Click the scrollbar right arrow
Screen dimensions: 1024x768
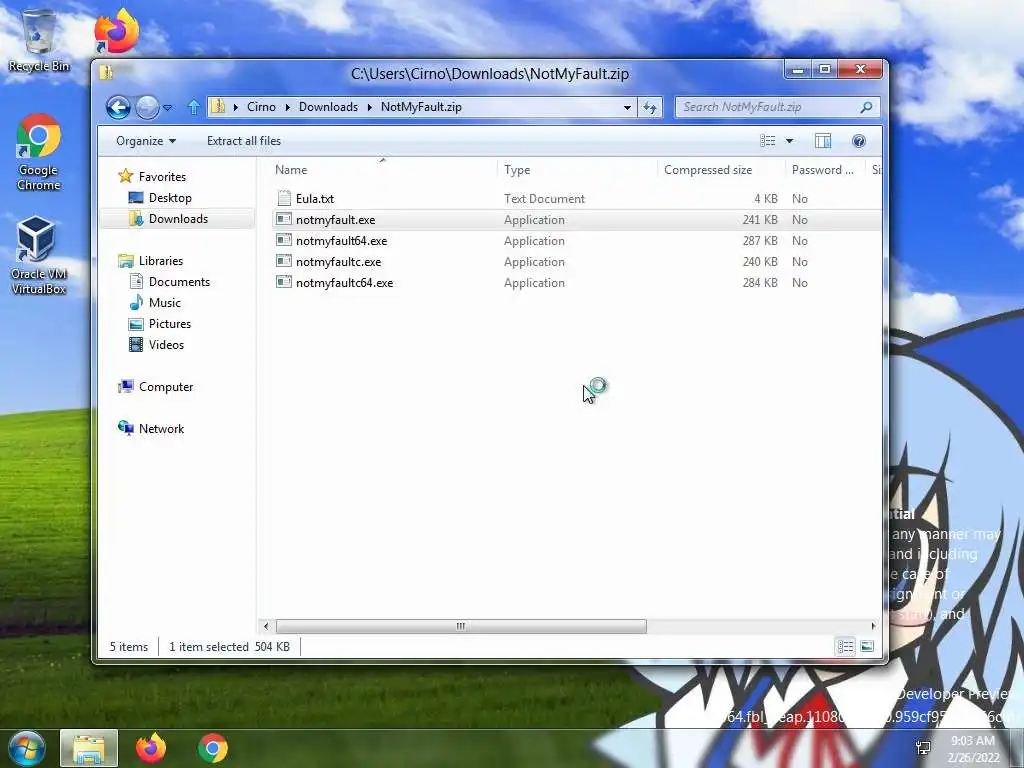873,626
